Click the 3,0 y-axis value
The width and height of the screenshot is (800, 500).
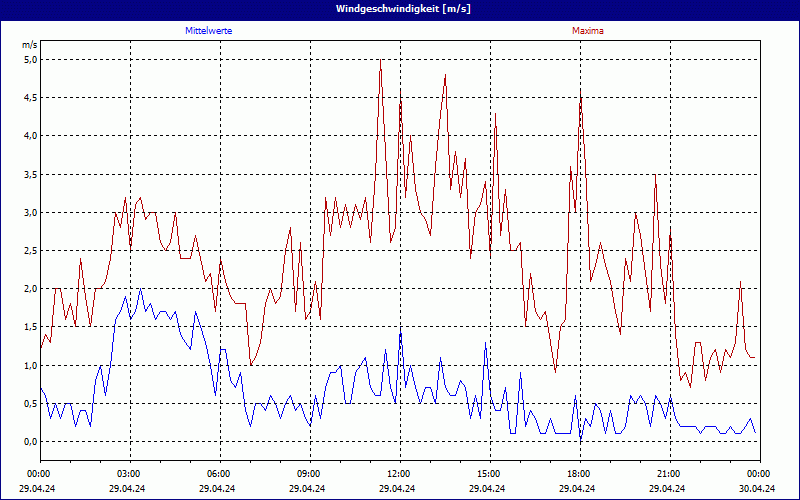pos(30,212)
